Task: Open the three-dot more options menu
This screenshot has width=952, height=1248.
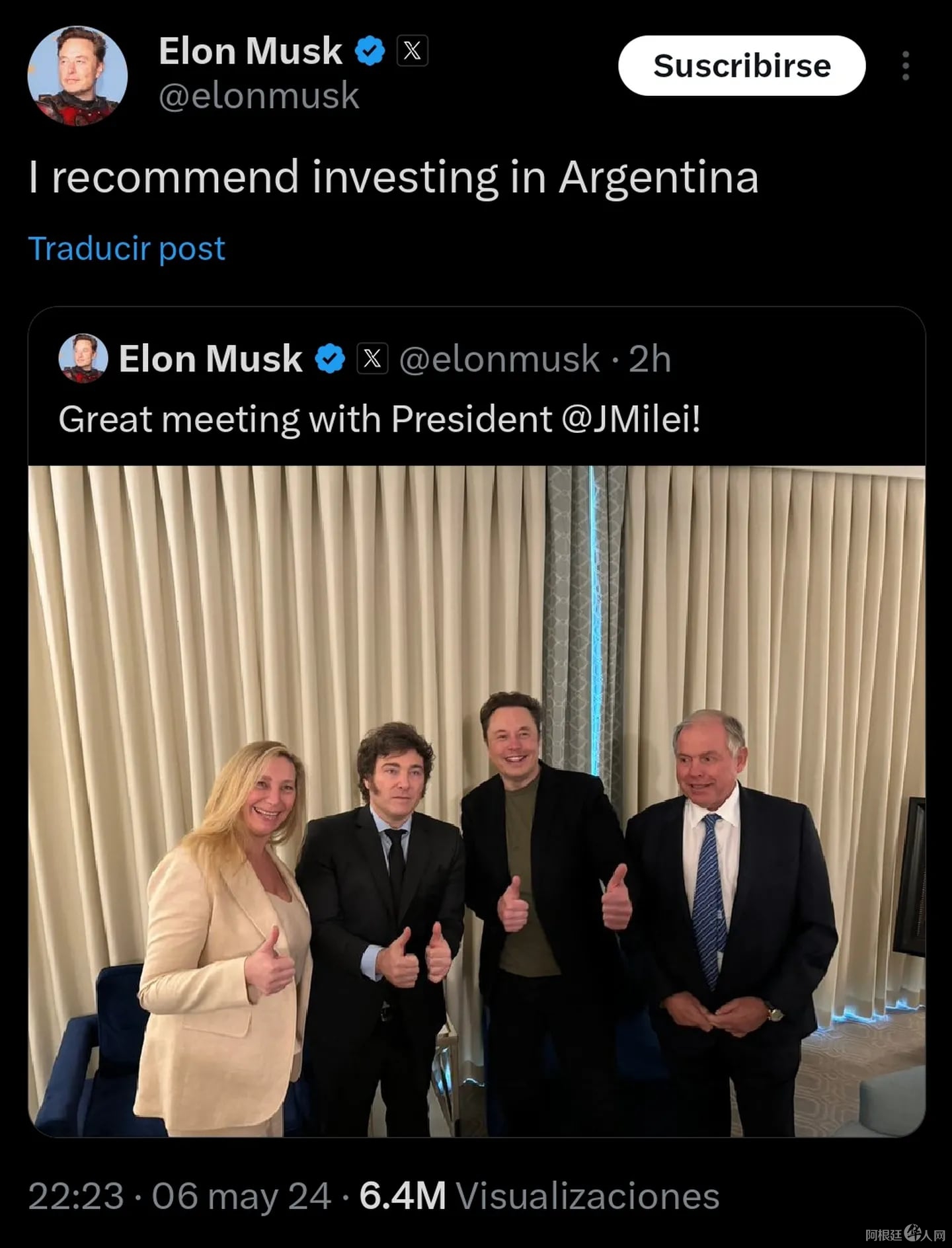Action: click(x=905, y=66)
